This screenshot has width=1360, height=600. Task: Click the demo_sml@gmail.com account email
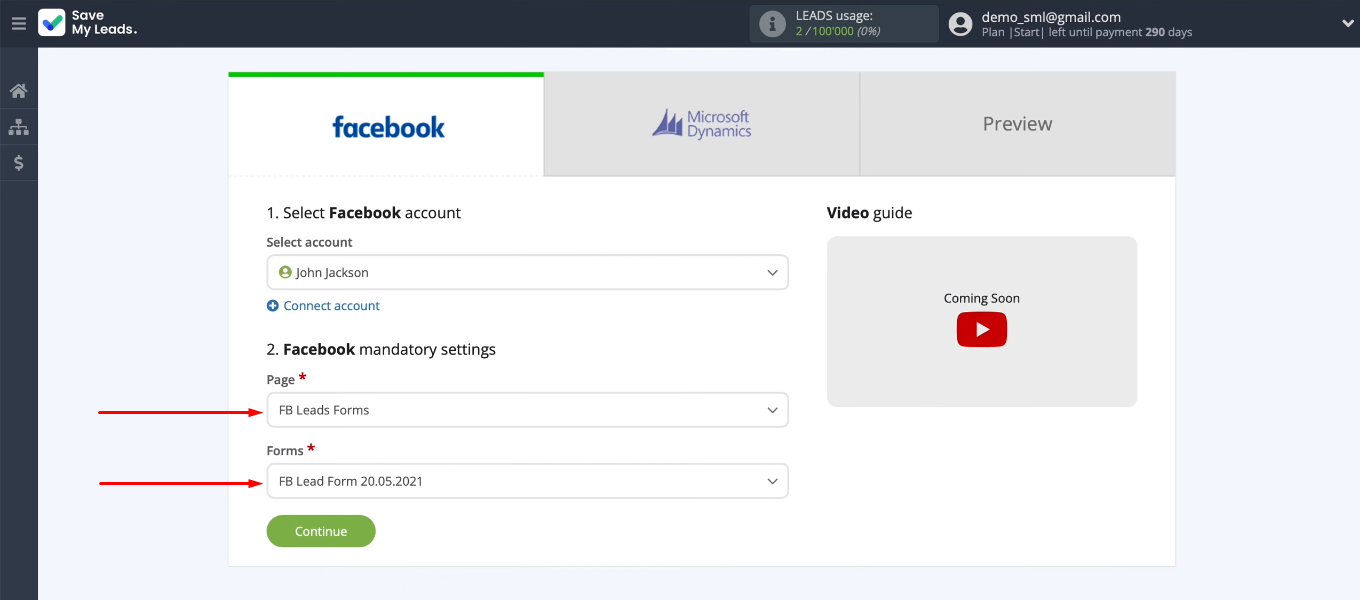1051,17
